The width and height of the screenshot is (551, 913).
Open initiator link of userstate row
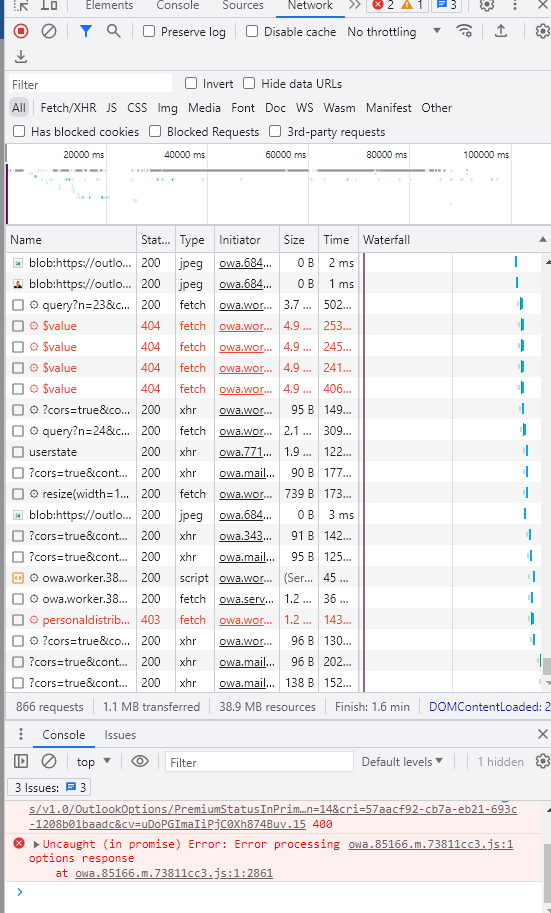(245, 452)
